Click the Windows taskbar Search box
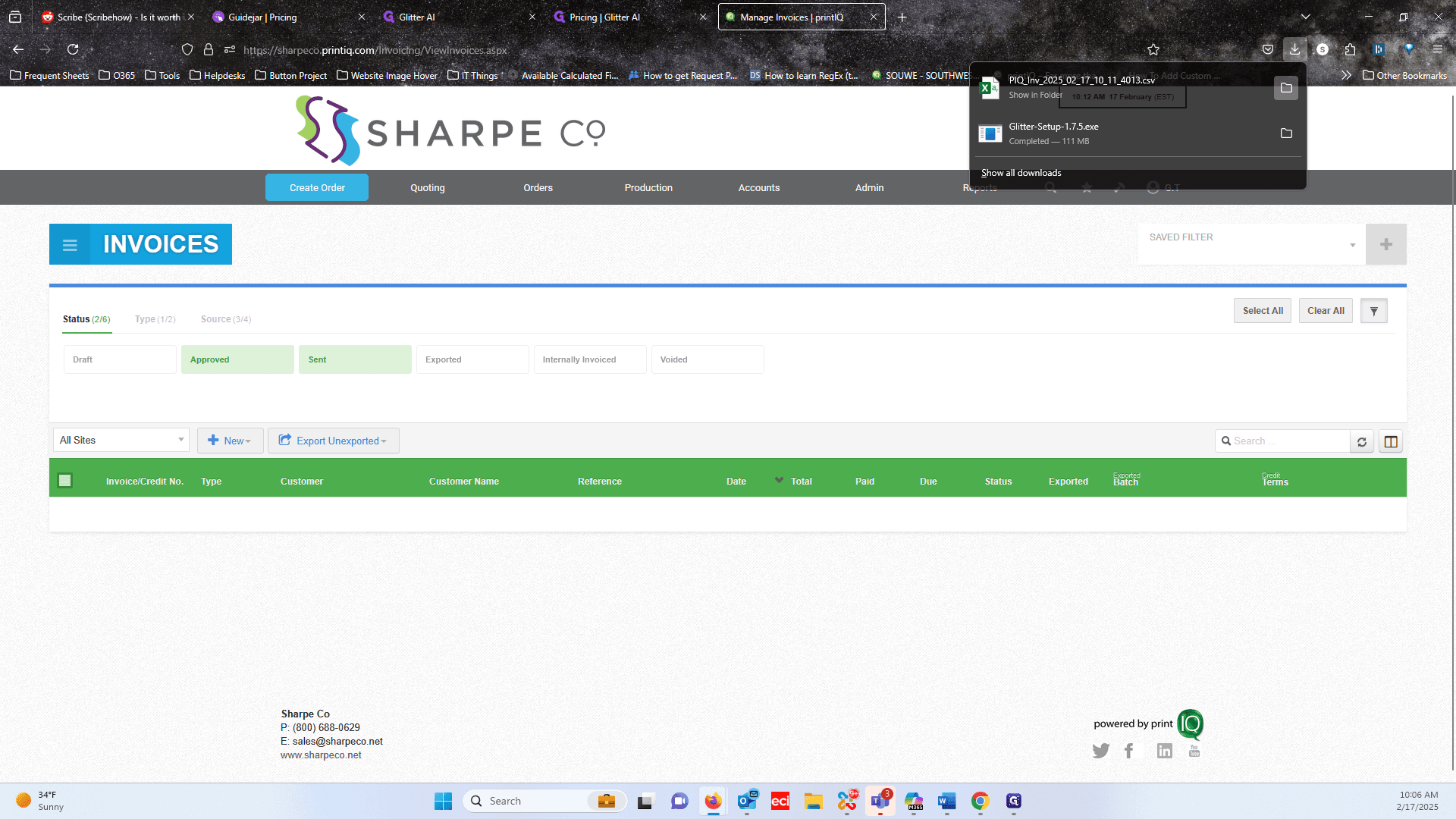Image resolution: width=1456 pixels, height=819 pixels. [544, 801]
